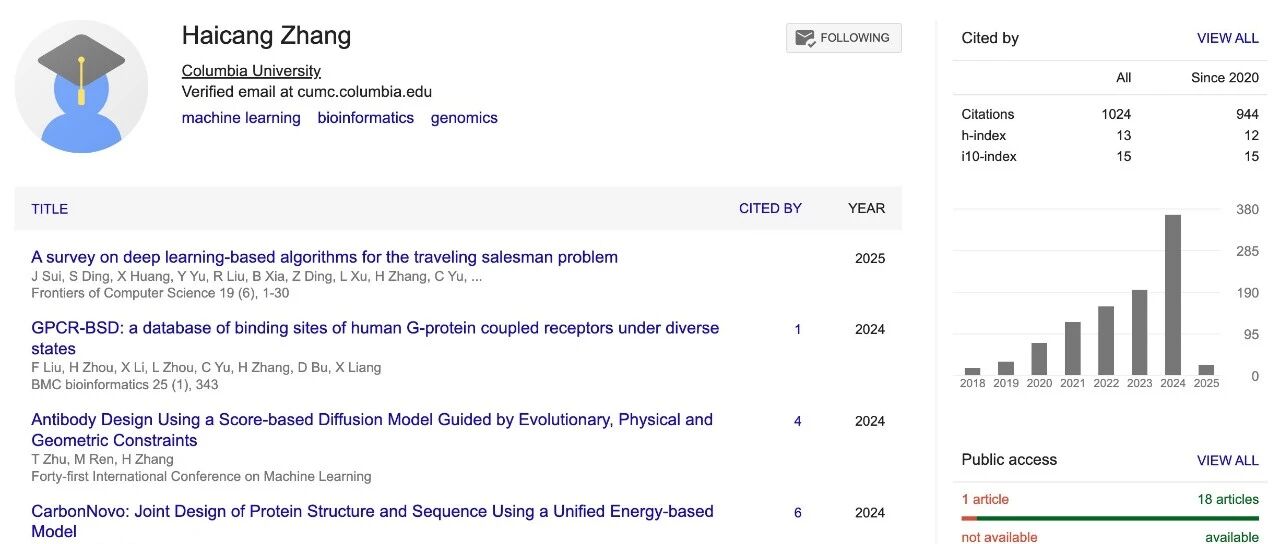Open the genomics interest tag
Image resolution: width=1280 pixels, height=544 pixels.
[464, 118]
